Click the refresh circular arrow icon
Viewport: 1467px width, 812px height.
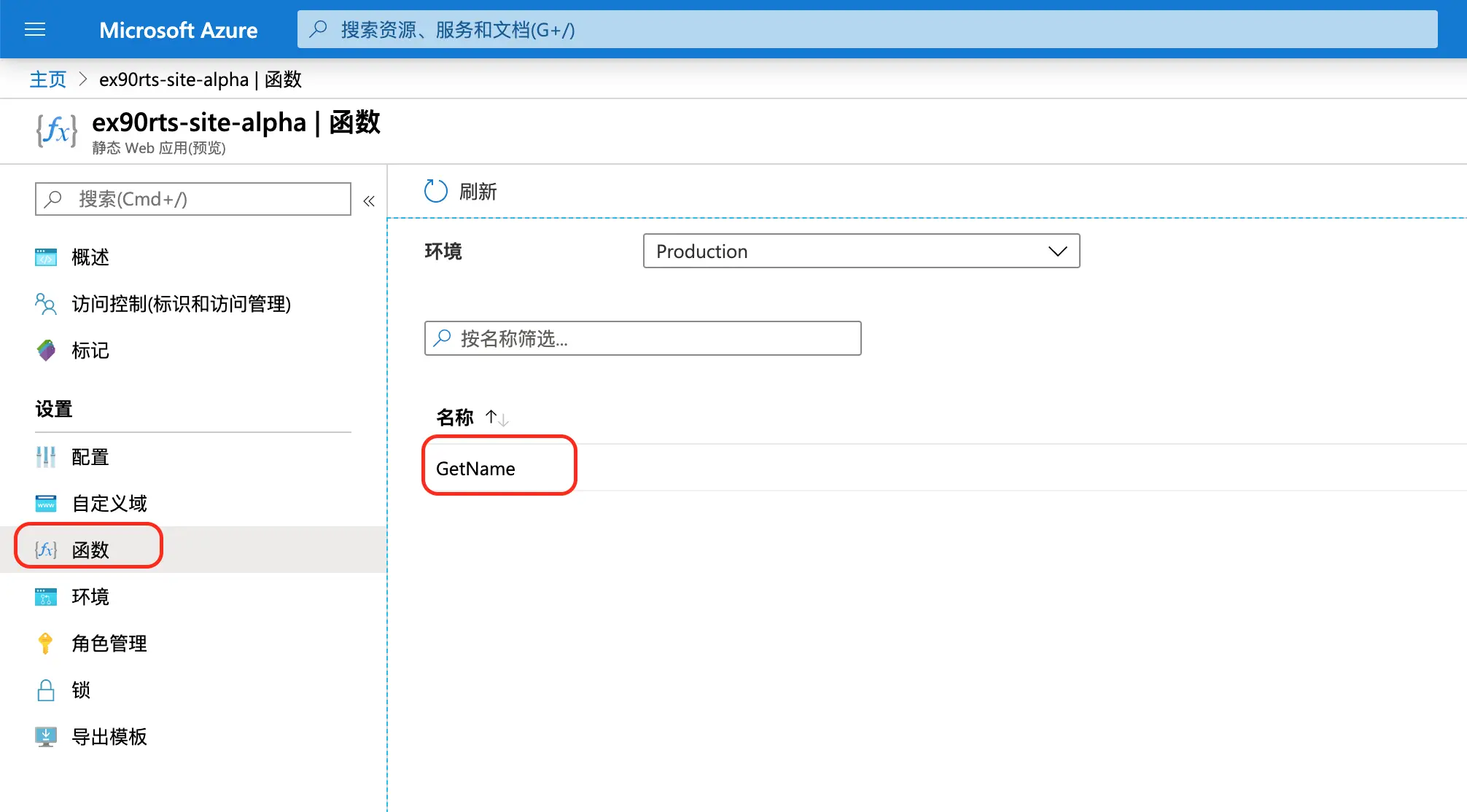pos(435,192)
